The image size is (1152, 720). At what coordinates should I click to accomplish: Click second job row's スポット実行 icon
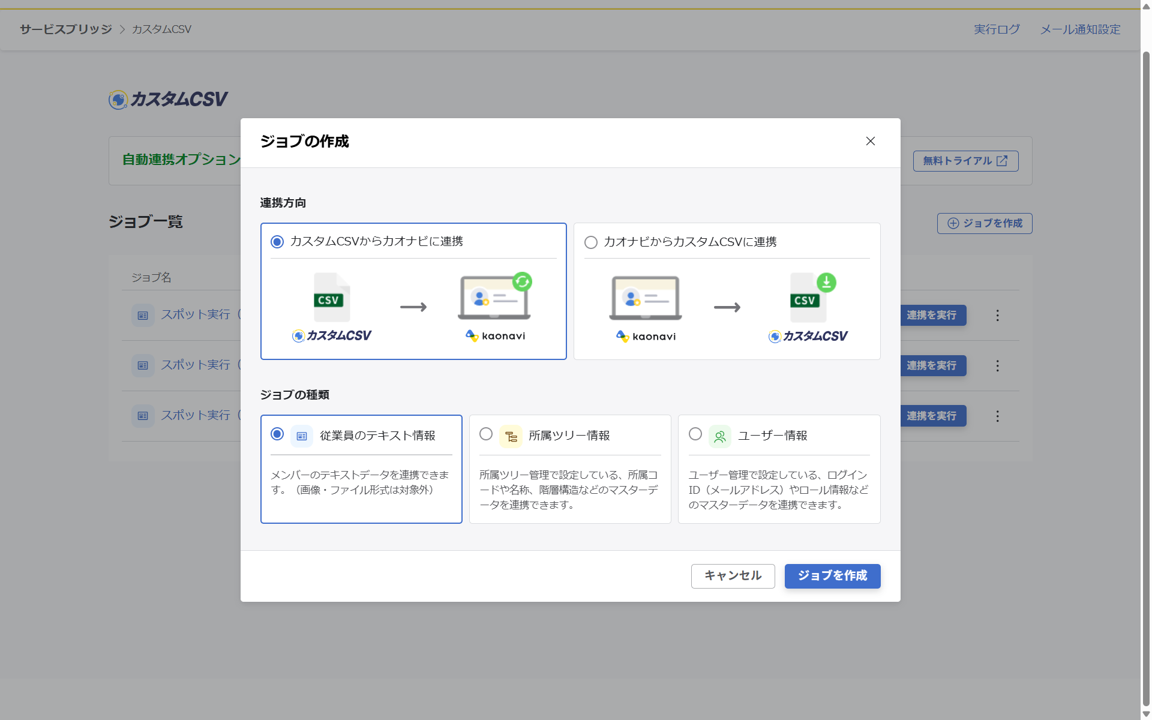coord(143,366)
